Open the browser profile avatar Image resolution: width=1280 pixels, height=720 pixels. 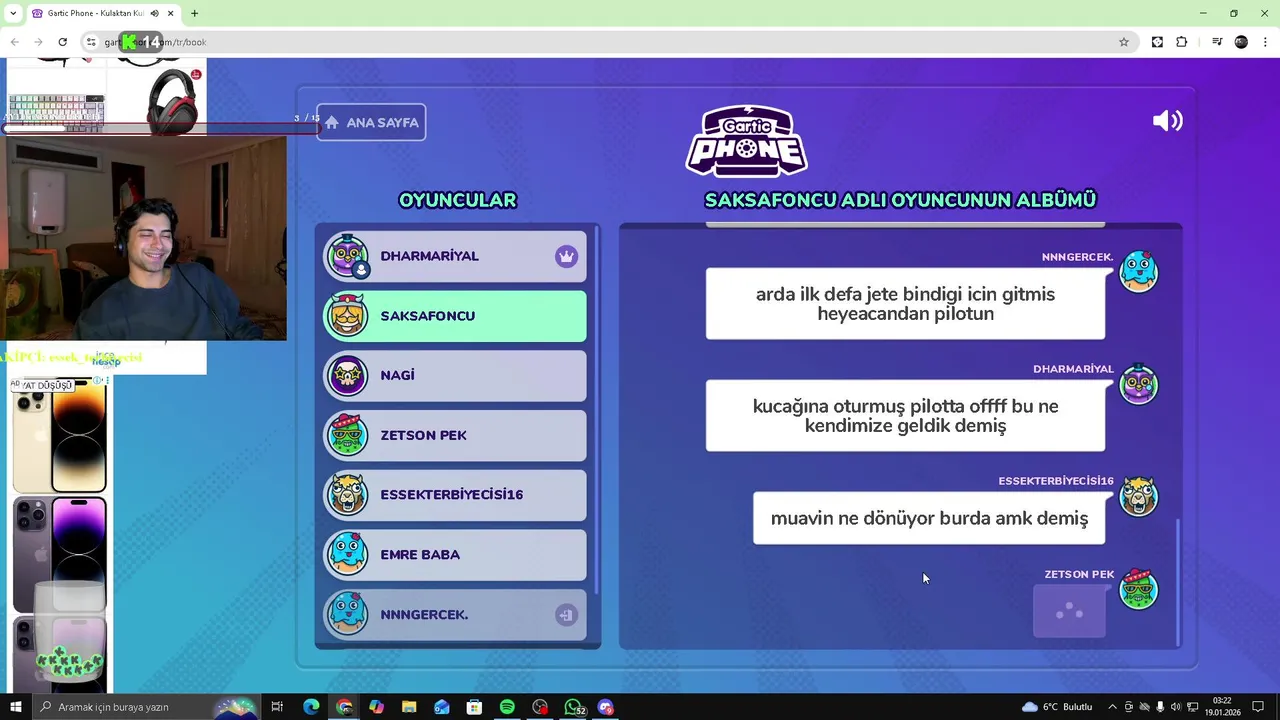[1241, 42]
